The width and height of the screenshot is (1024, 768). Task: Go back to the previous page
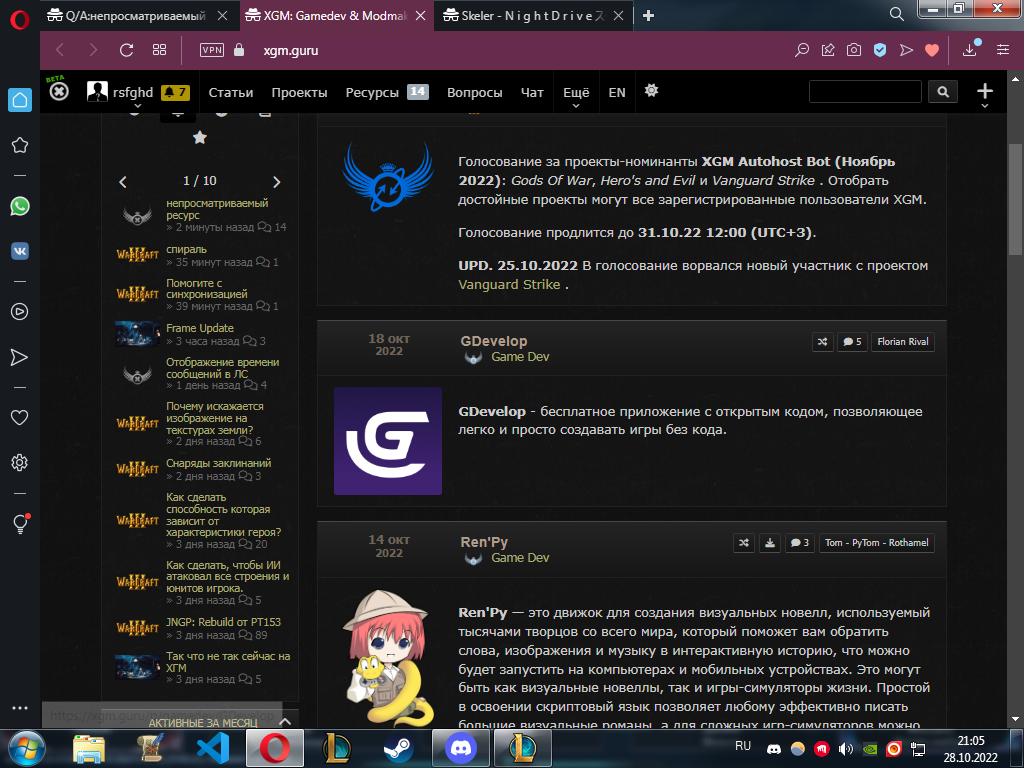point(60,50)
